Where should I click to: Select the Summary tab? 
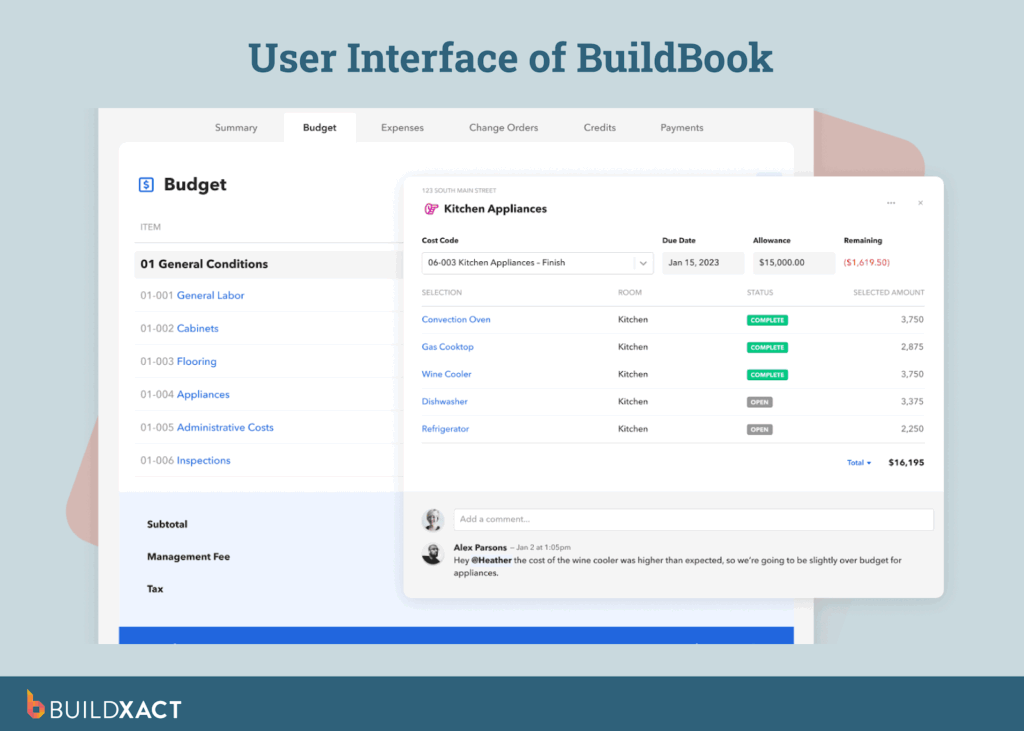coord(236,127)
